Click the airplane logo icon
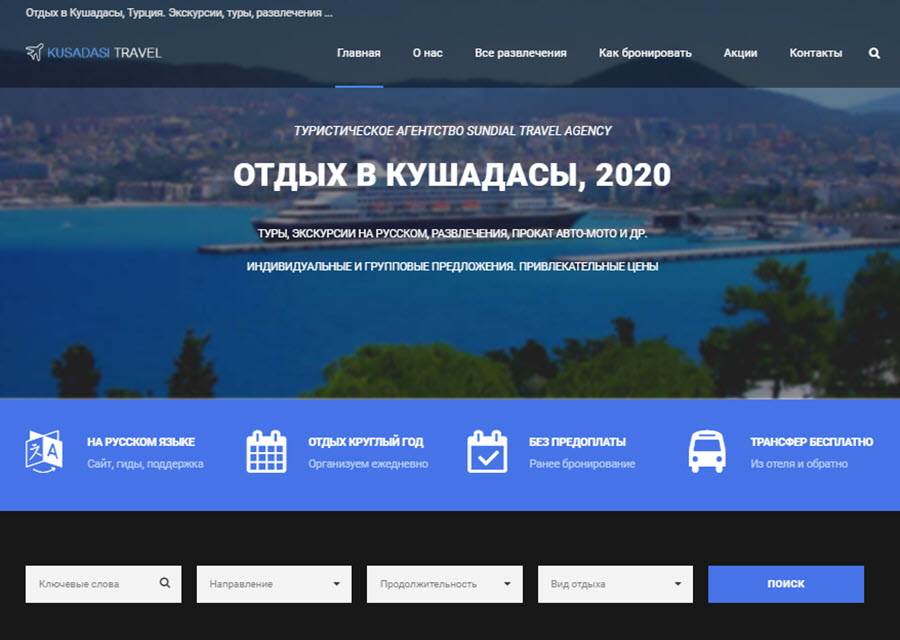900x640 pixels. click(34, 52)
